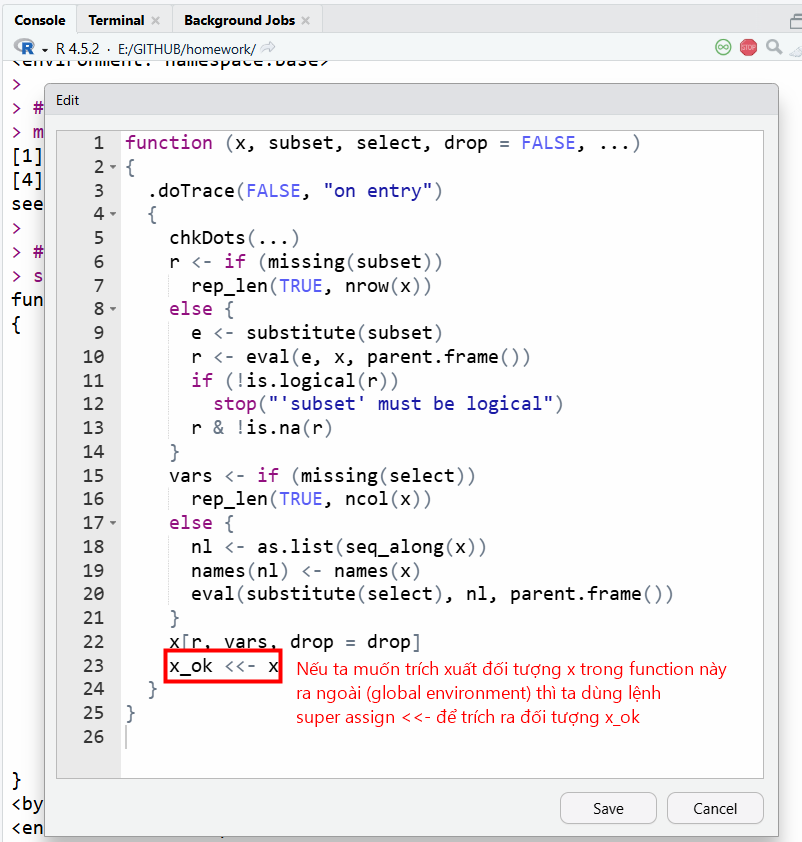802x842 pixels.
Task: Collapse the code fold at line 4
Action: click(113, 214)
